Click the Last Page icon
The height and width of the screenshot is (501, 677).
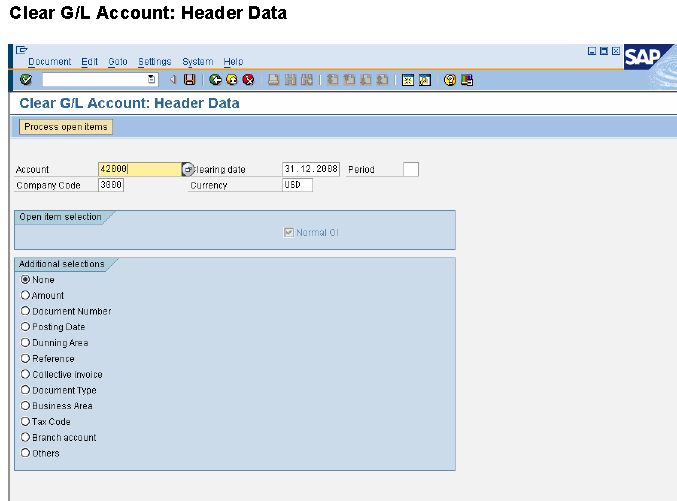pos(382,80)
